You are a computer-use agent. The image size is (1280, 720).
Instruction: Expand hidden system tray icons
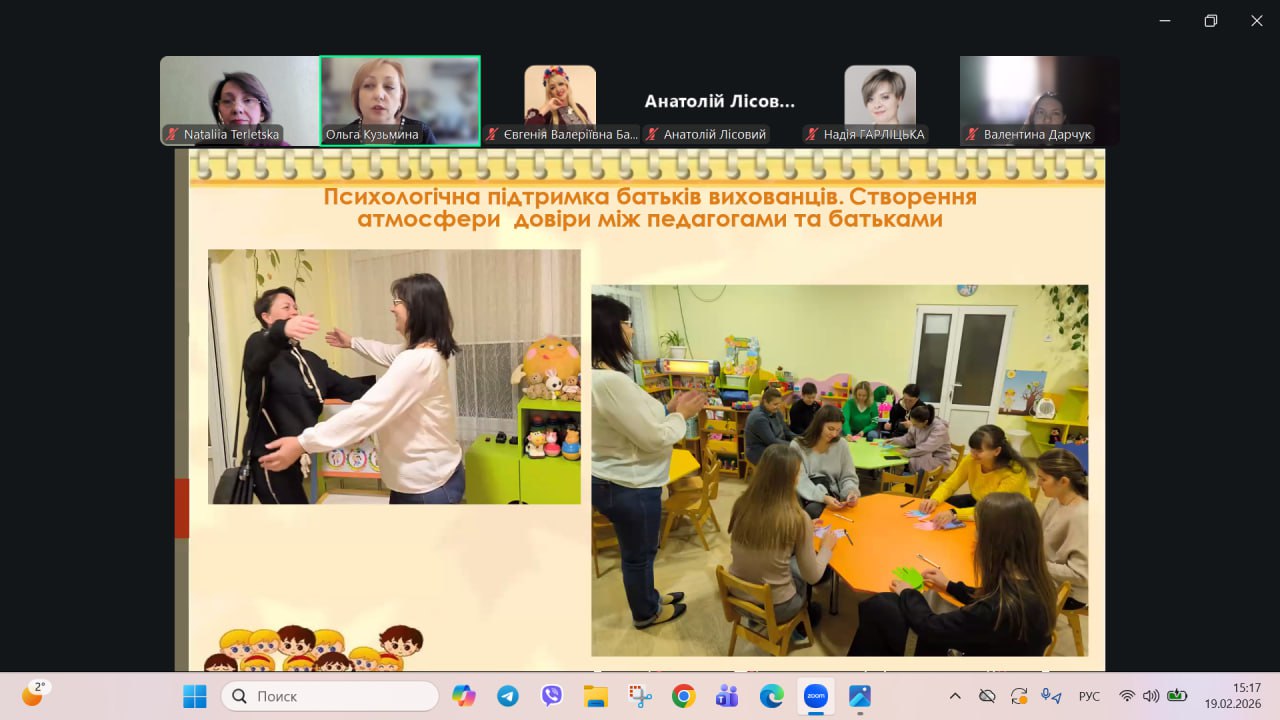[955, 696]
